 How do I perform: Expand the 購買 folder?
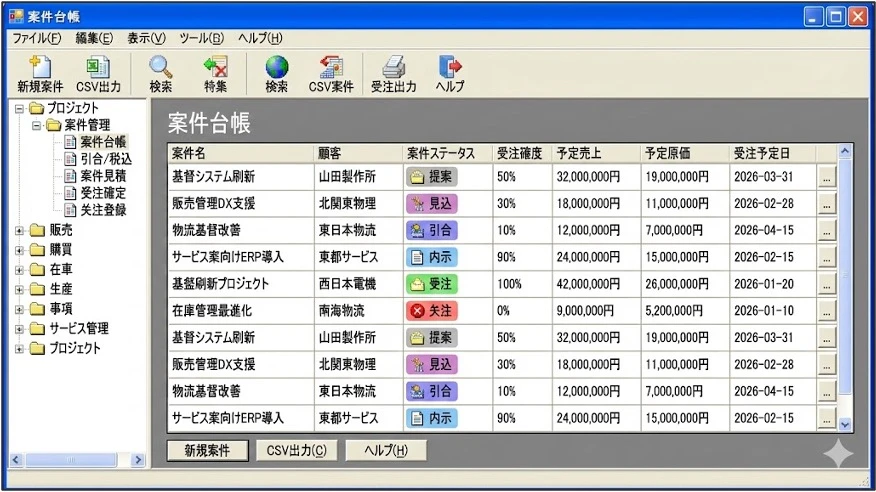point(20,250)
